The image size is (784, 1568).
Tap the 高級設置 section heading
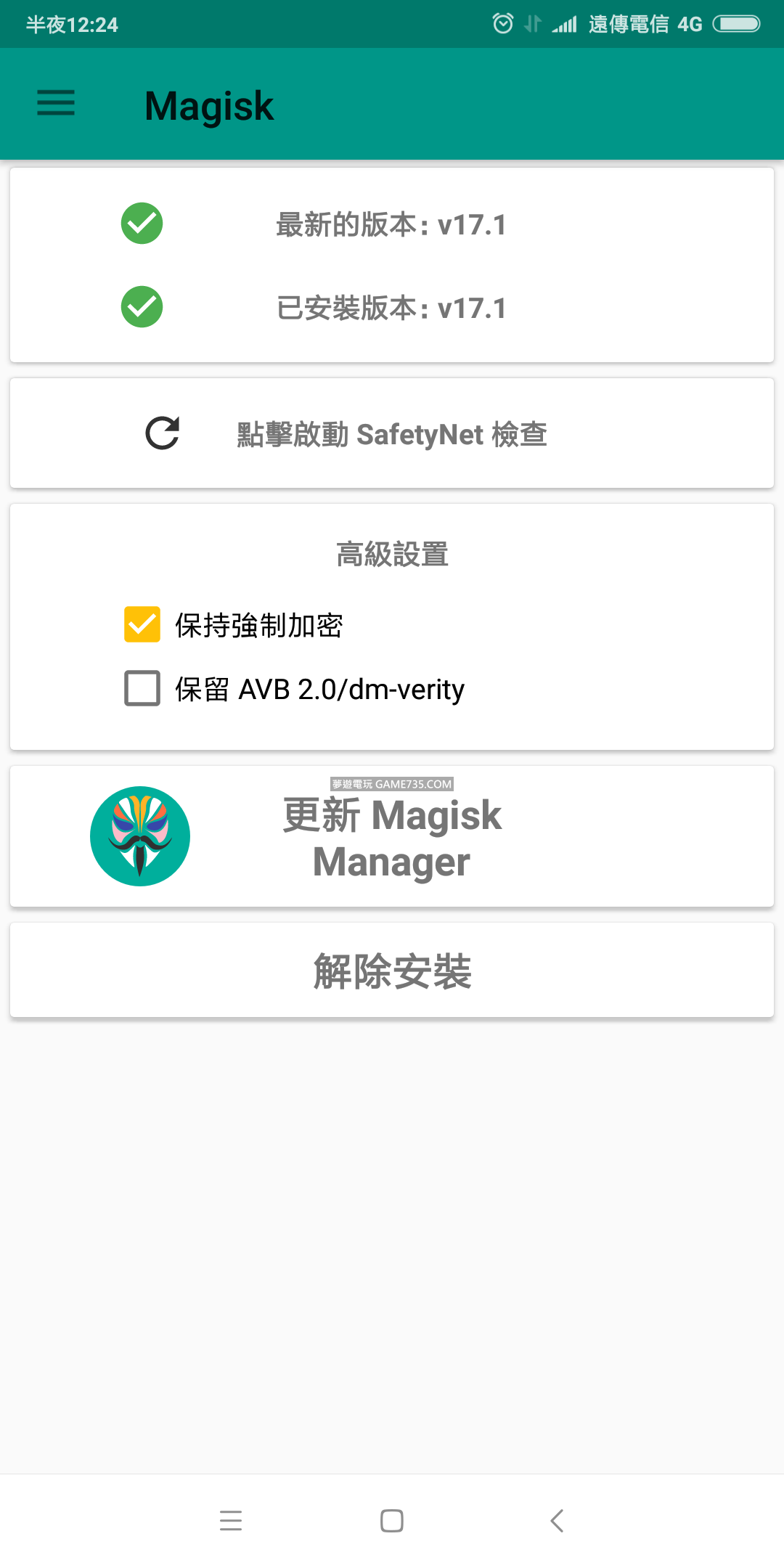tap(392, 555)
